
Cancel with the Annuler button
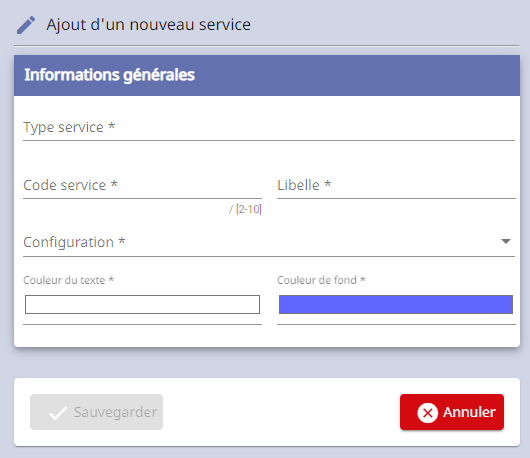(452, 412)
